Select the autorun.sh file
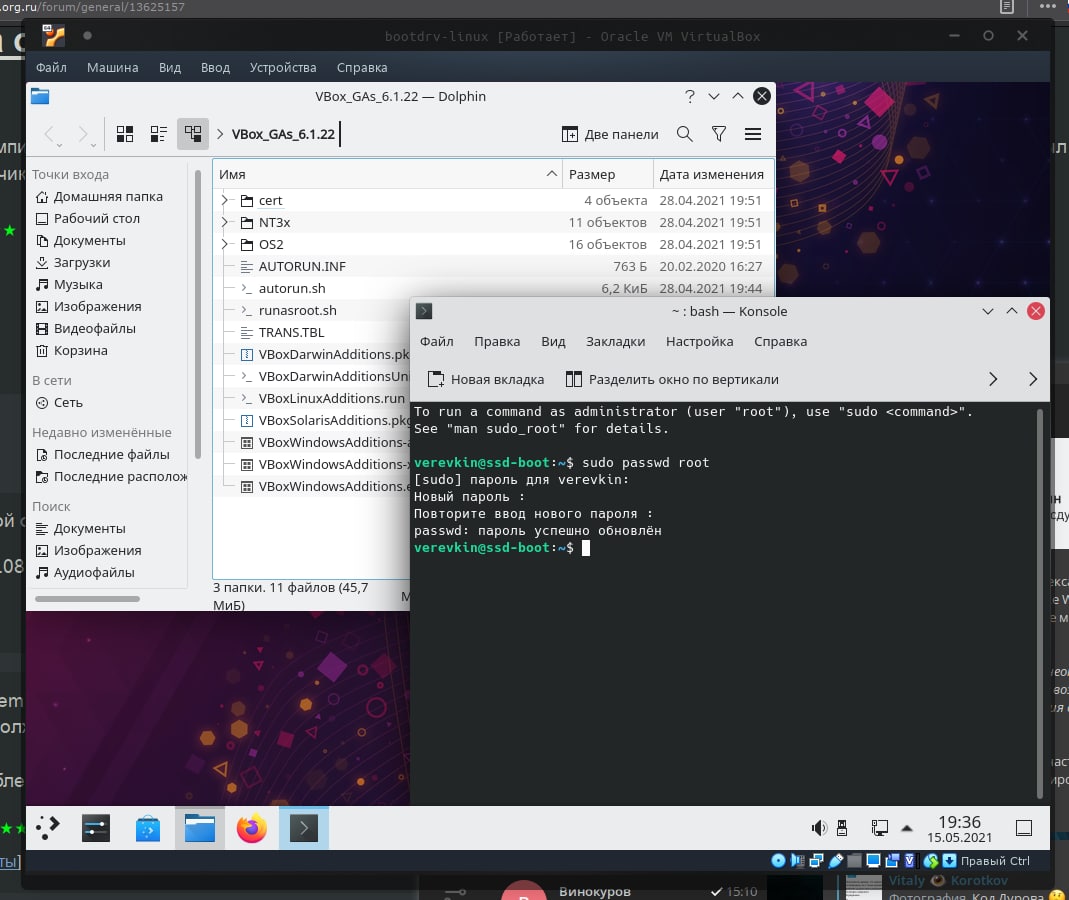 [x=292, y=288]
